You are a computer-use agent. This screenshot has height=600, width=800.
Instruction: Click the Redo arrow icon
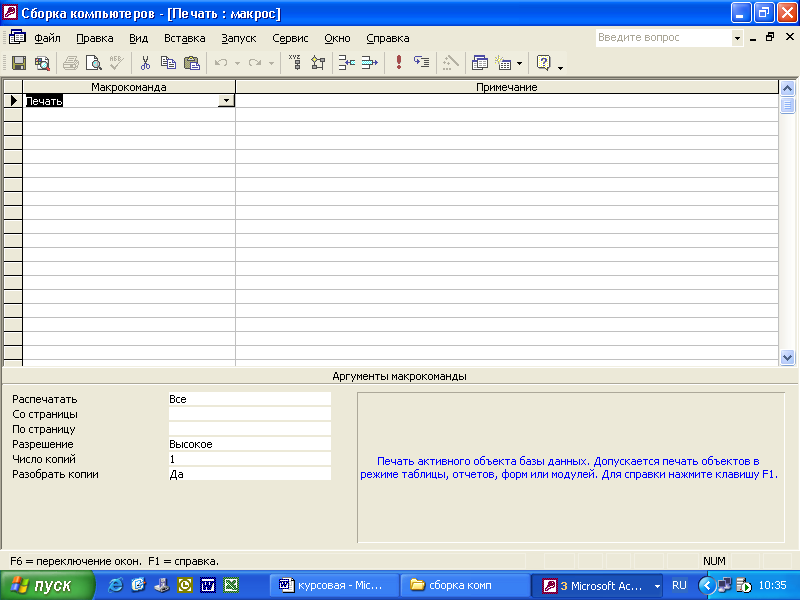tap(255, 63)
